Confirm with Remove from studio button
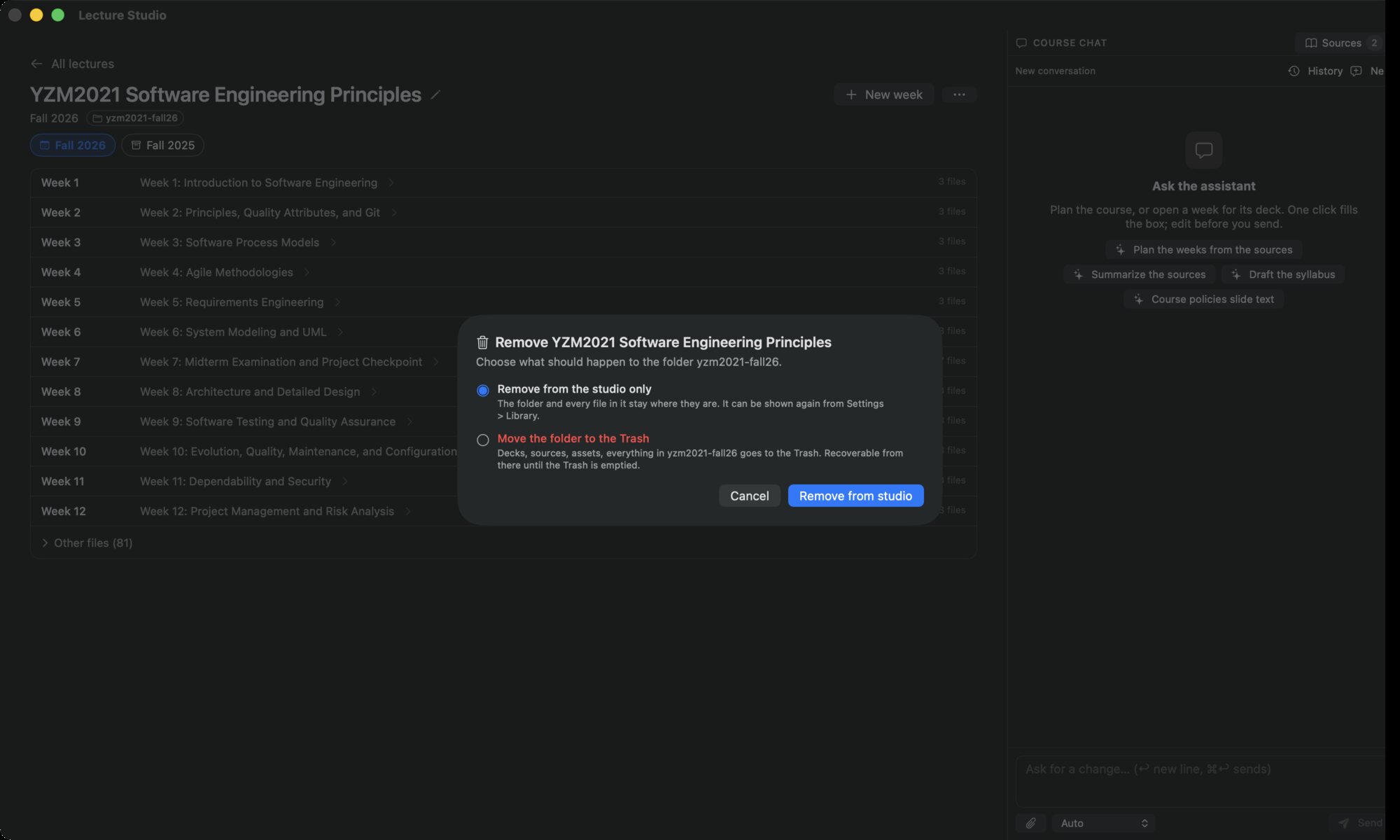The height and width of the screenshot is (840, 1400). coord(855,496)
